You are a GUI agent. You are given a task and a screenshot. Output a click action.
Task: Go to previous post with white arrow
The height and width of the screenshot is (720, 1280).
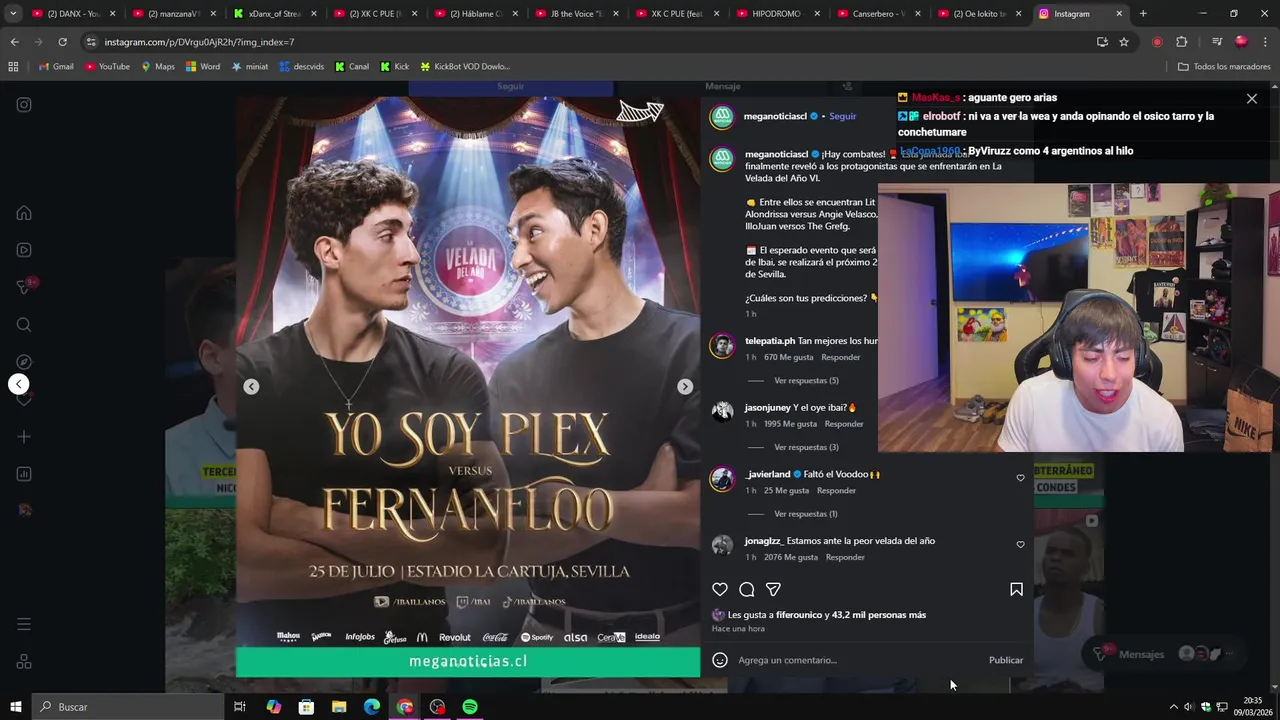click(18, 384)
